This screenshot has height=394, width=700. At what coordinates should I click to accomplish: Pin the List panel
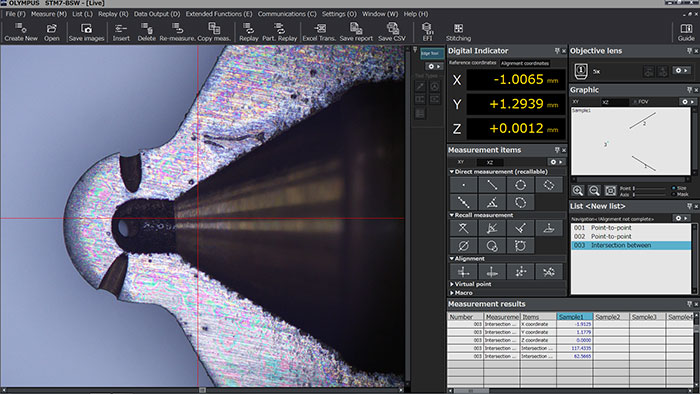689,206
